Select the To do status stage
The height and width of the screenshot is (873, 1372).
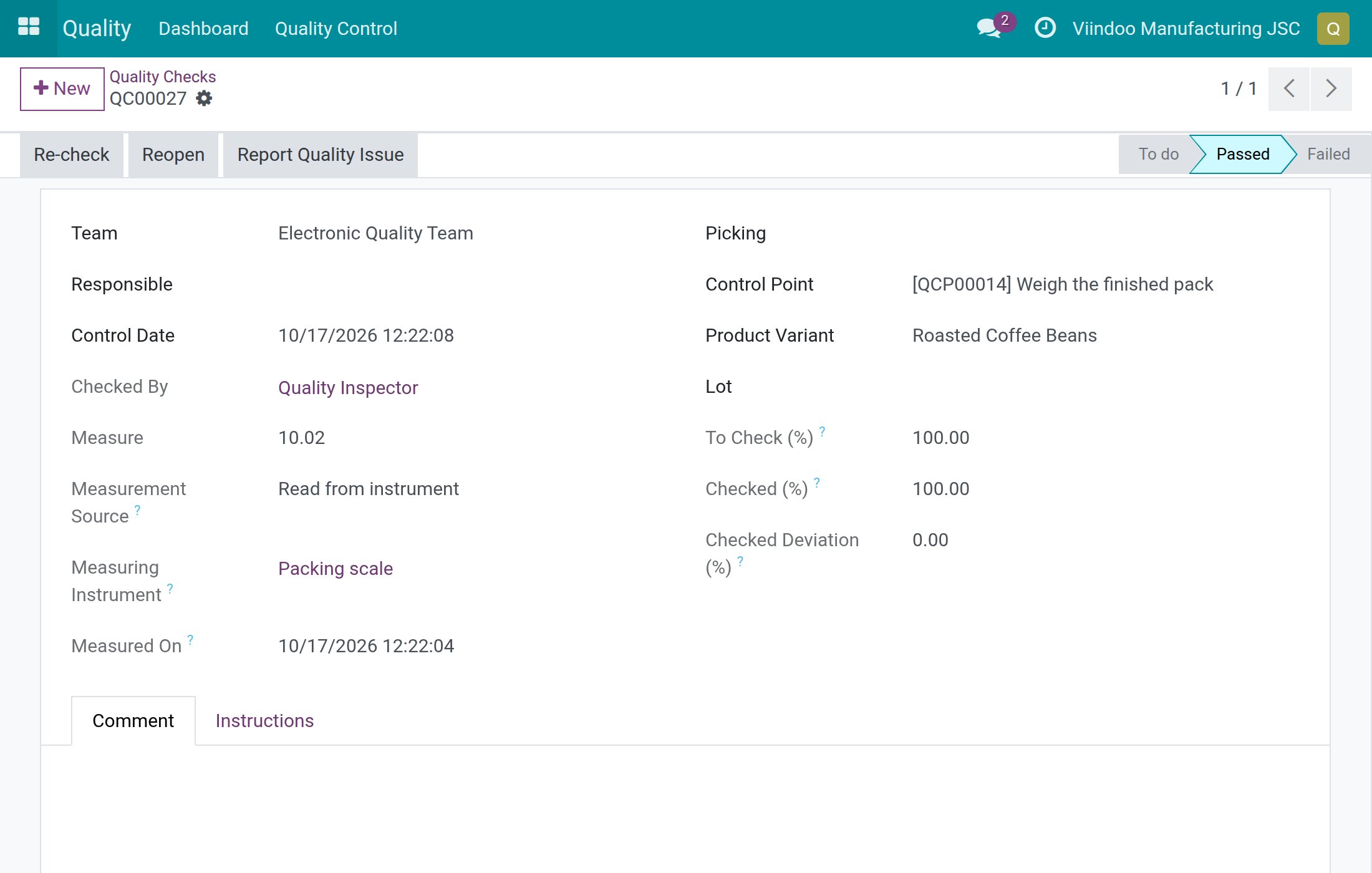click(x=1158, y=154)
